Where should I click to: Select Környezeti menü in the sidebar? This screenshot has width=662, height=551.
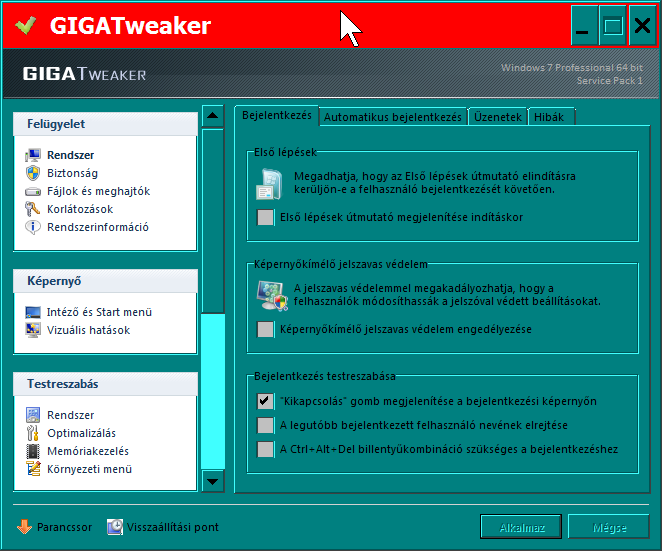[90, 469]
